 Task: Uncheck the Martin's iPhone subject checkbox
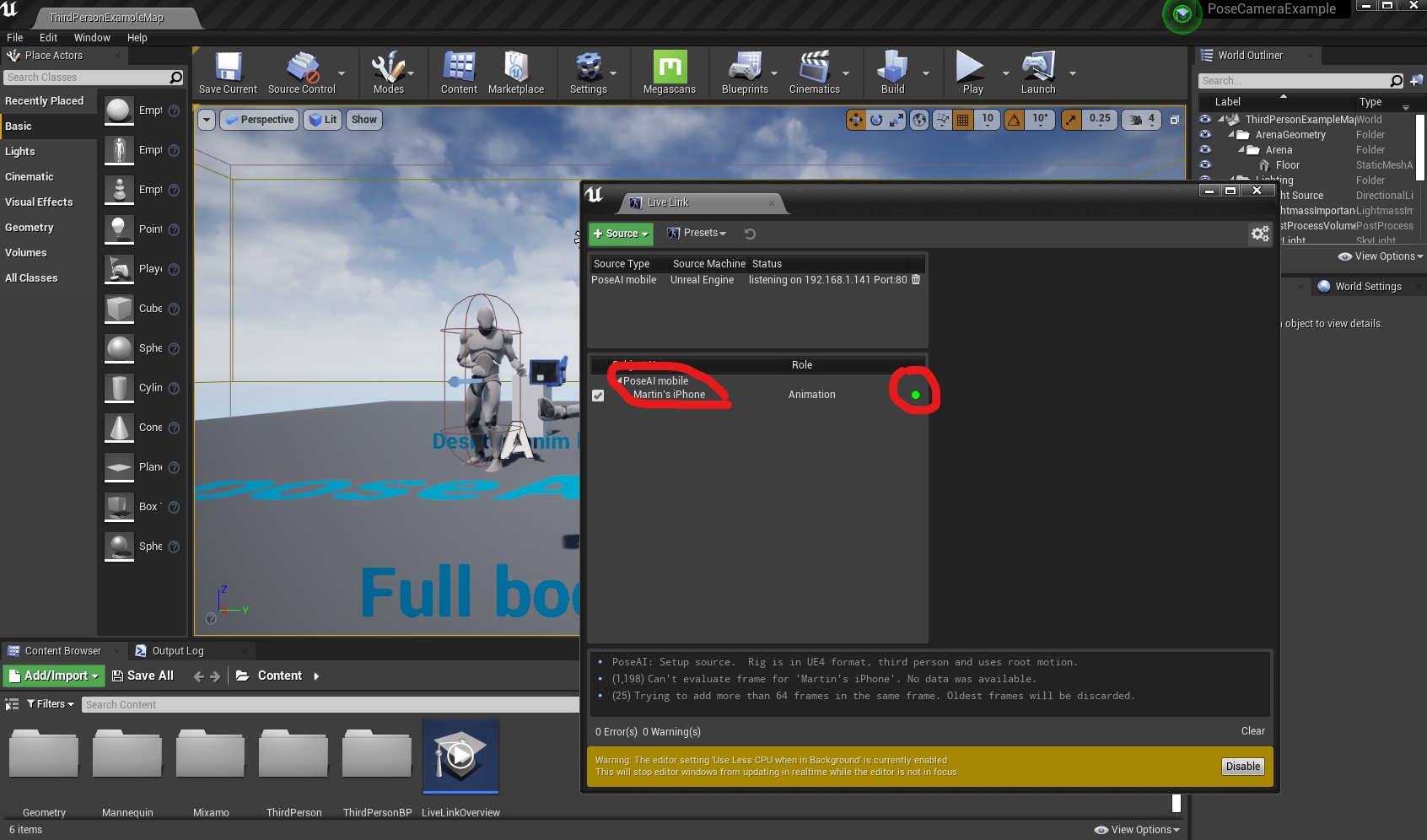(598, 395)
